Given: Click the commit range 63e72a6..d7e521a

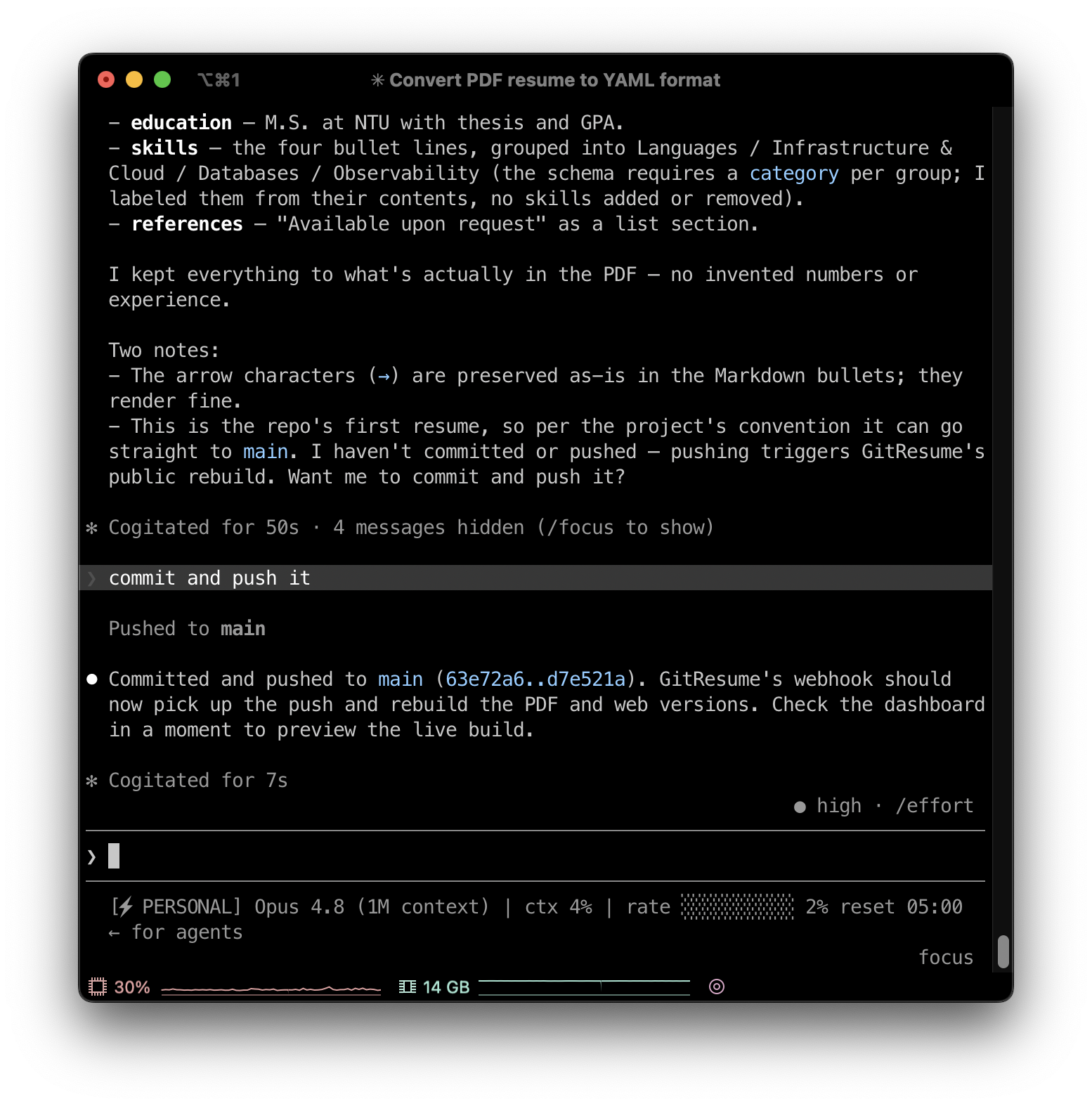Looking at the screenshot, I should (535, 679).
